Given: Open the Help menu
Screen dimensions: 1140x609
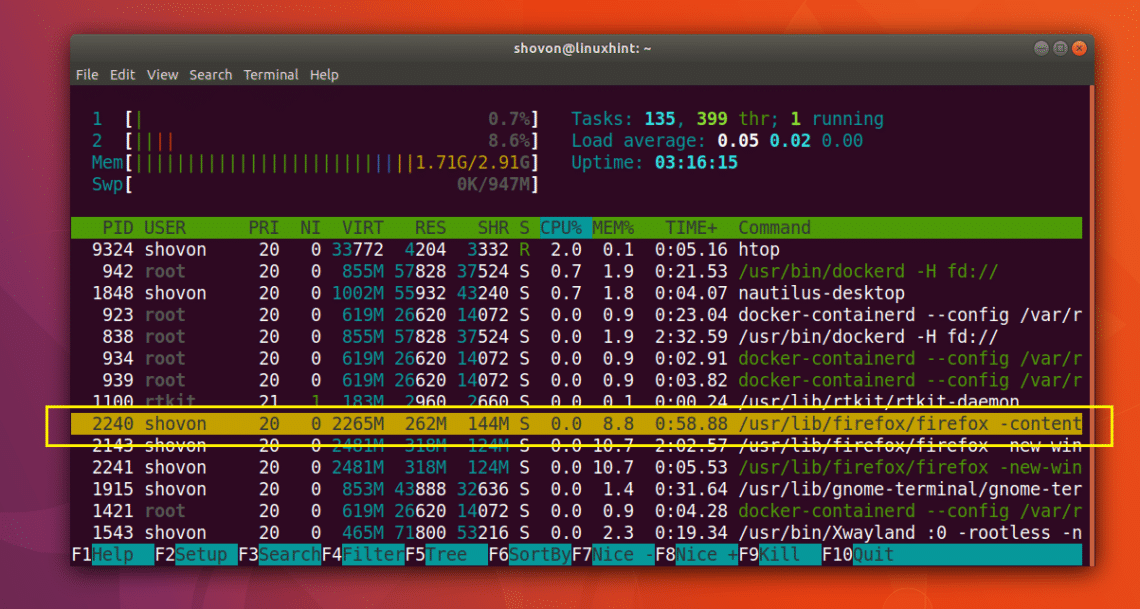Looking at the screenshot, I should coord(324,75).
